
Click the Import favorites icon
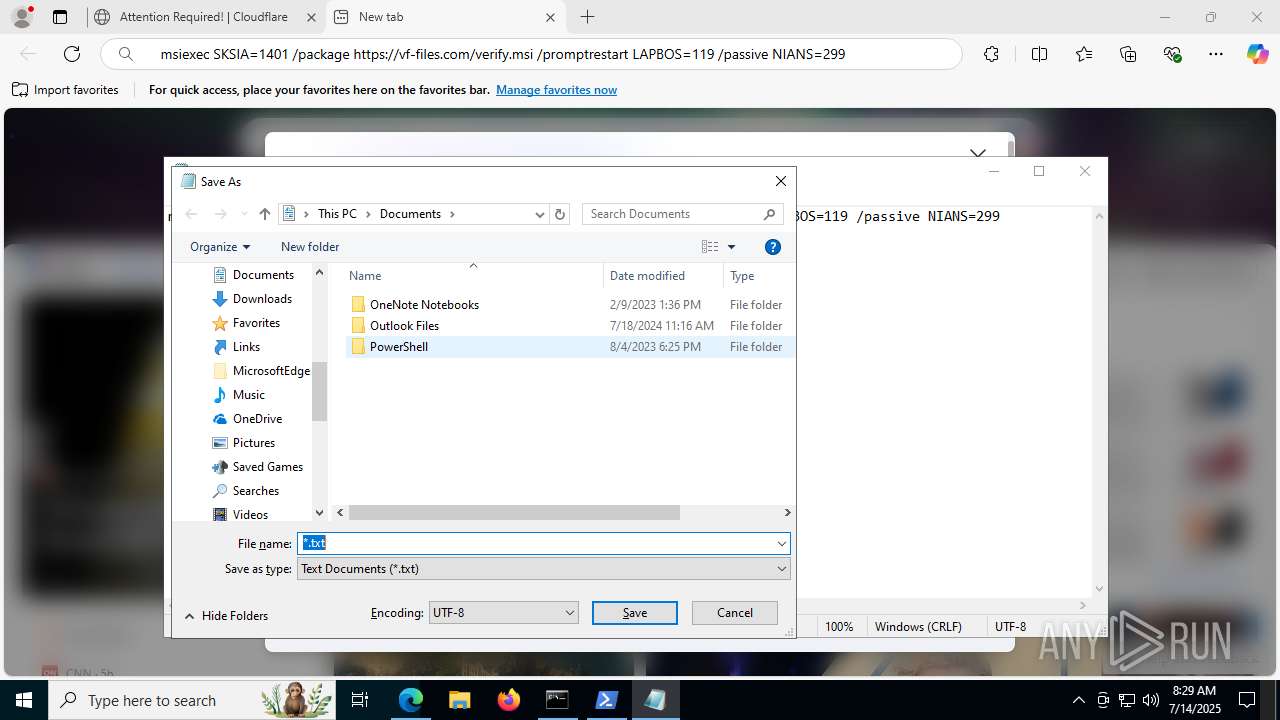[x=20, y=90]
